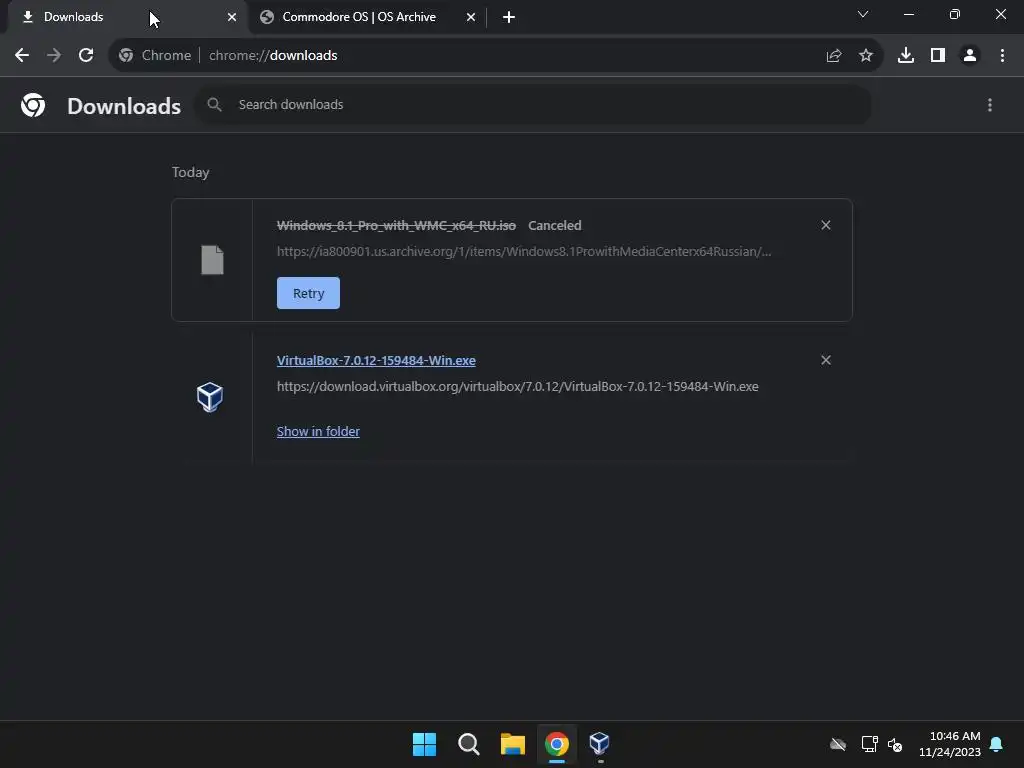The width and height of the screenshot is (1024, 768).
Task: Open the notification bell in the tray
Action: 997,744
